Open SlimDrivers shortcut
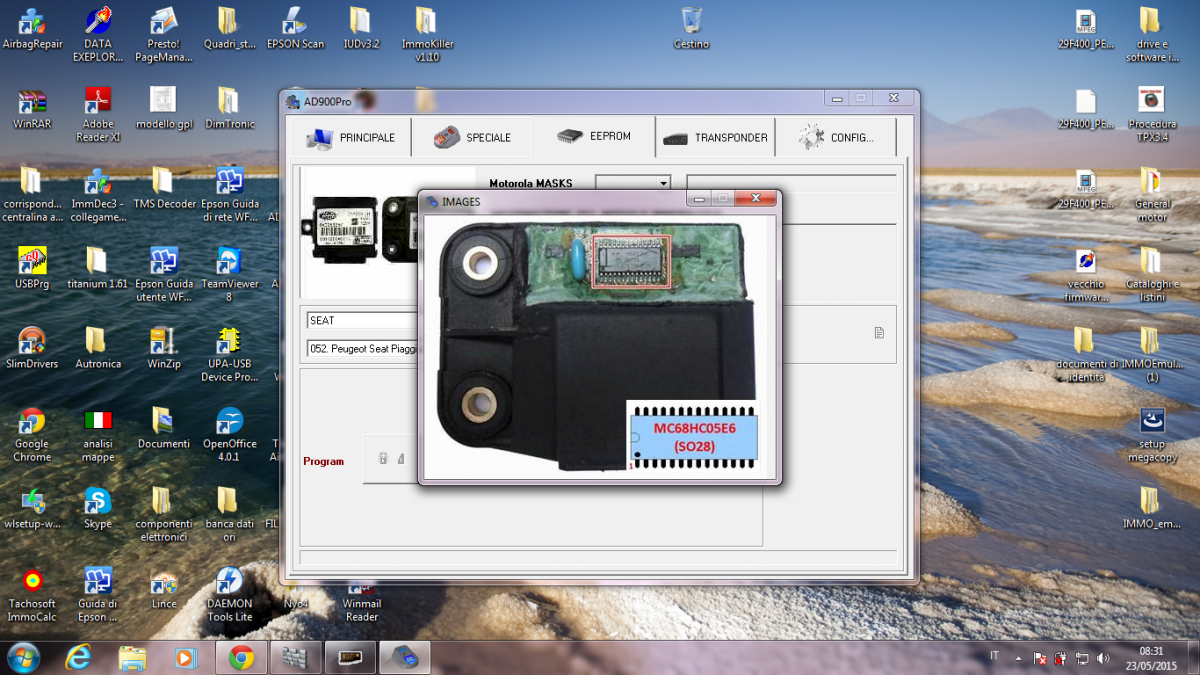Image resolution: width=1200 pixels, height=675 pixels. coord(33,349)
